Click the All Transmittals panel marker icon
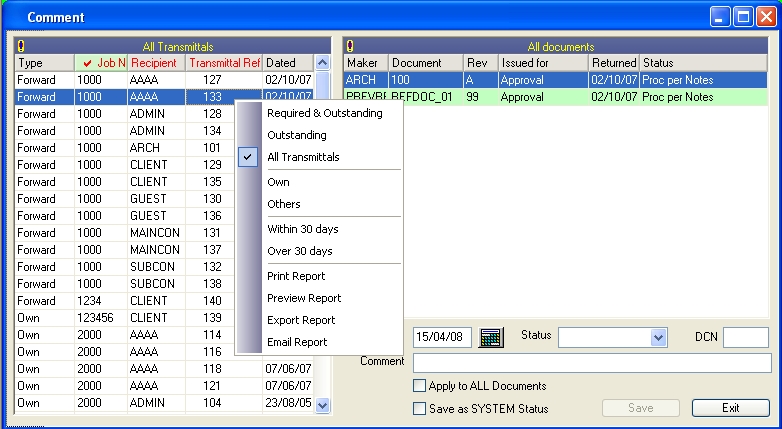 (x=20, y=46)
